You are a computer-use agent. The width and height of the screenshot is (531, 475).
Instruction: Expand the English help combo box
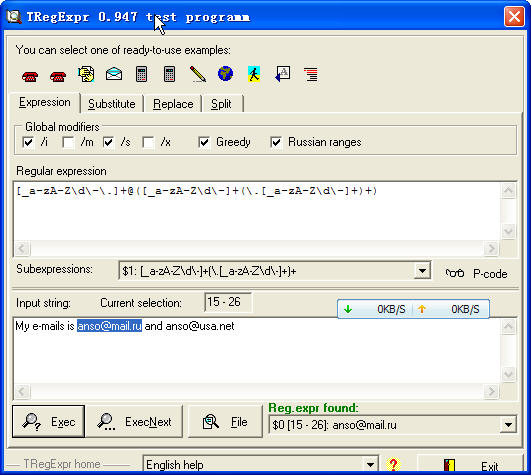(x=370, y=465)
